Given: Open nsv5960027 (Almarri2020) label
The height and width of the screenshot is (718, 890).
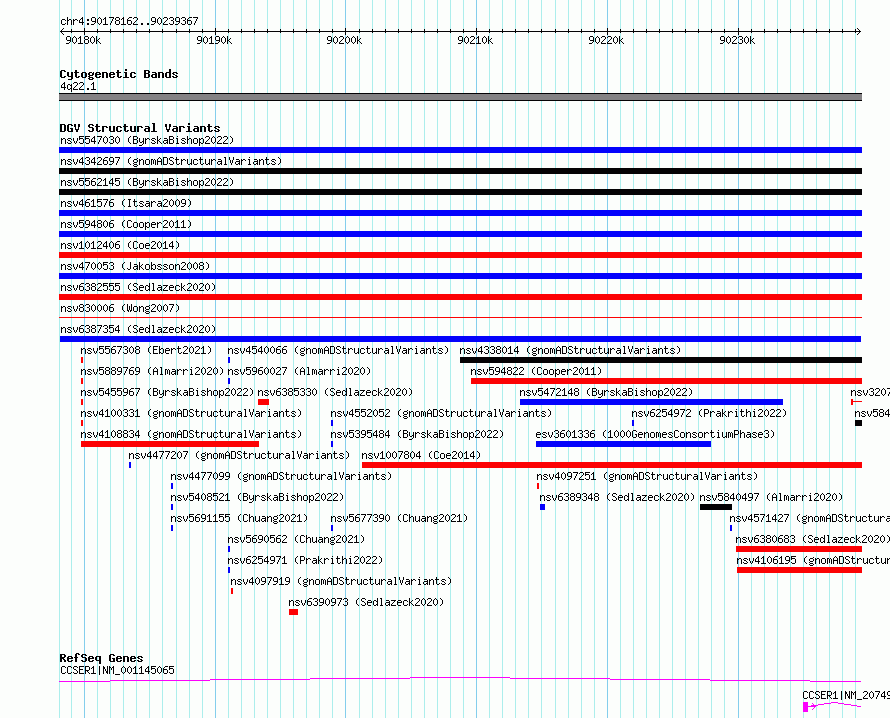Looking at the screenshot, I should pos(299,371).
